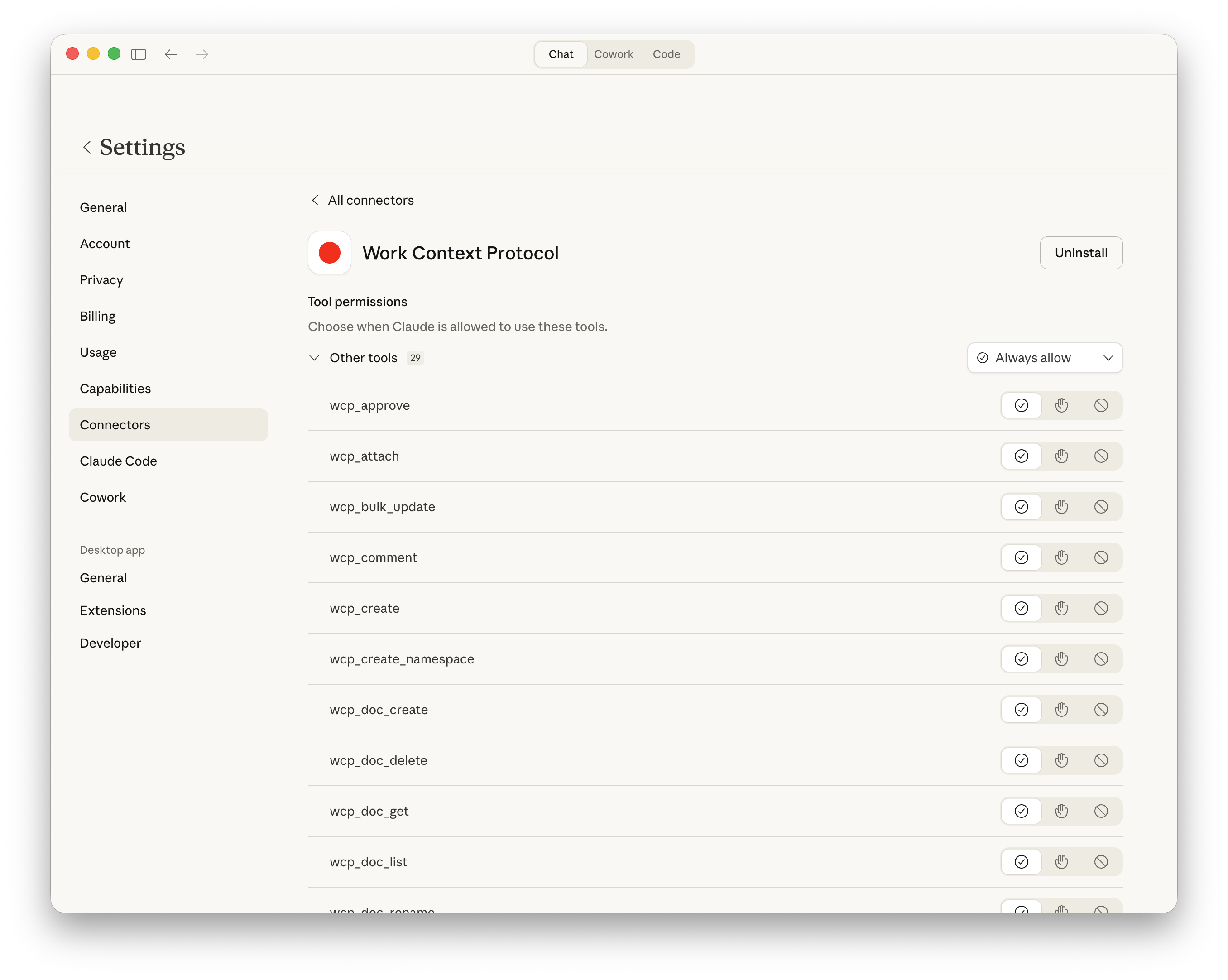Switch to the Cowork tab

tap(614, 53)
